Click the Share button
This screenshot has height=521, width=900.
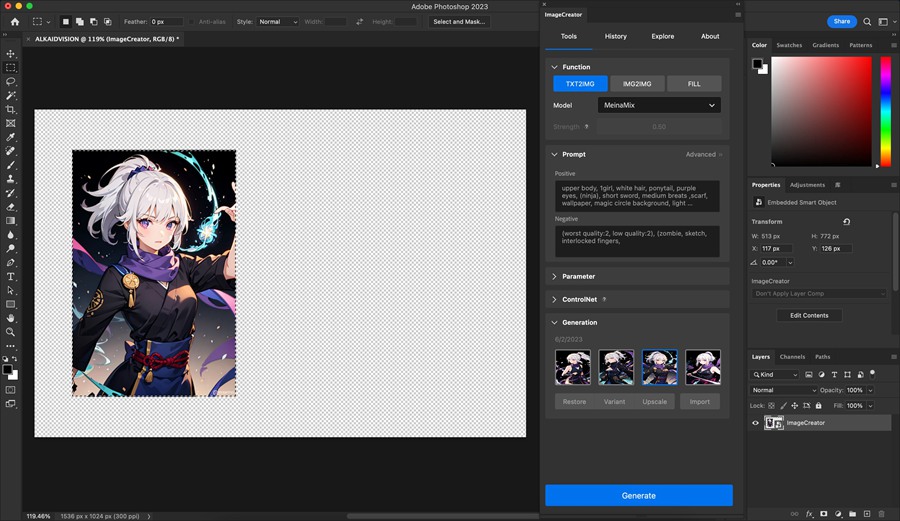pos(841,21)
